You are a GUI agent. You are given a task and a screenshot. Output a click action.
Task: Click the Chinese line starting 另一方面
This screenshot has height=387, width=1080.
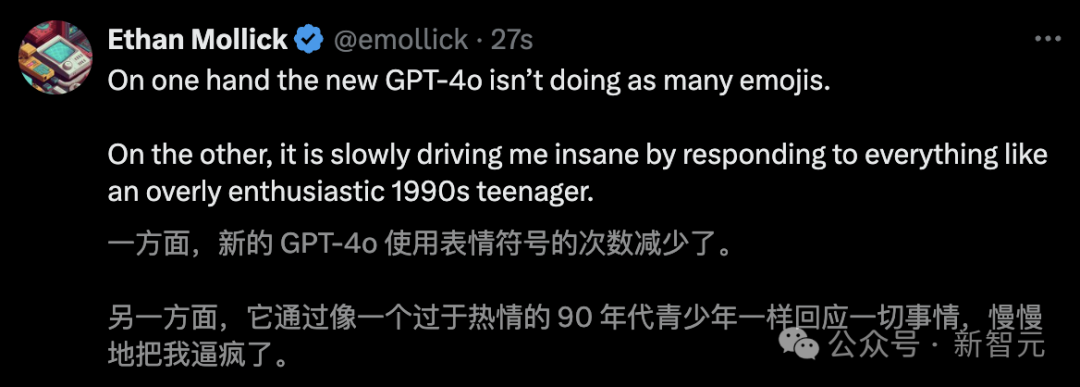tap(577, 320)
